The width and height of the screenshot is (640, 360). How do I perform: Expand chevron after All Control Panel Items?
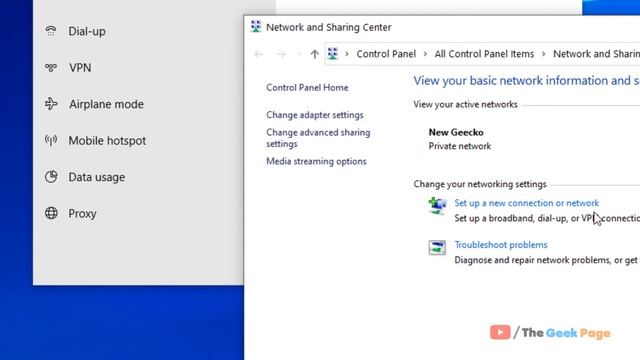(544, 54)
